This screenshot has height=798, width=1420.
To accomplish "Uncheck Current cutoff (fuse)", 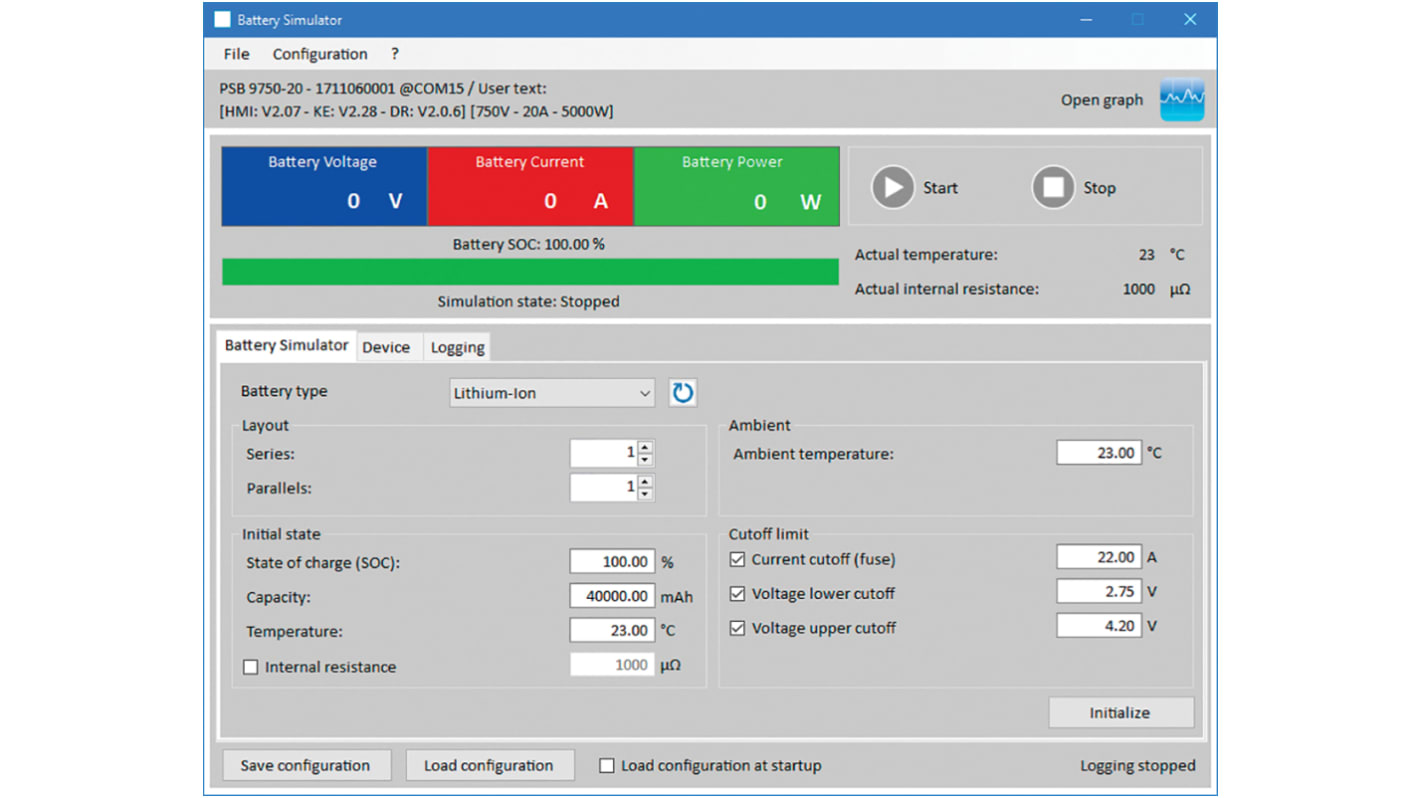I will coord(737,559).
